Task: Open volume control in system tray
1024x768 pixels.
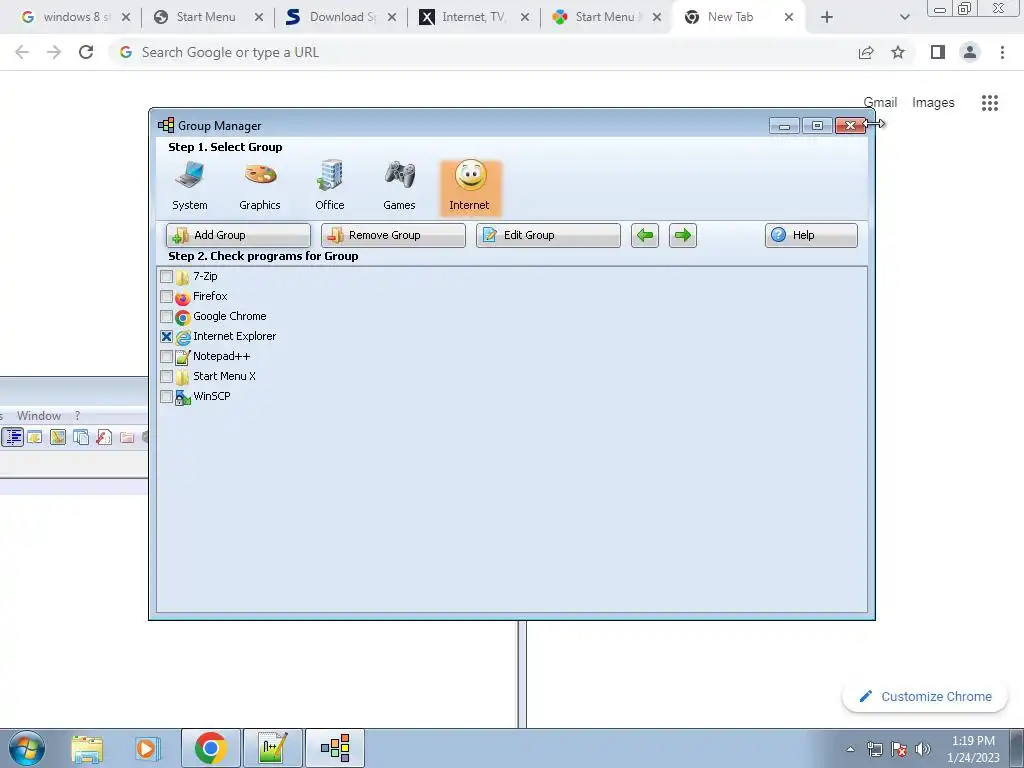Action: tap(923, 749)
